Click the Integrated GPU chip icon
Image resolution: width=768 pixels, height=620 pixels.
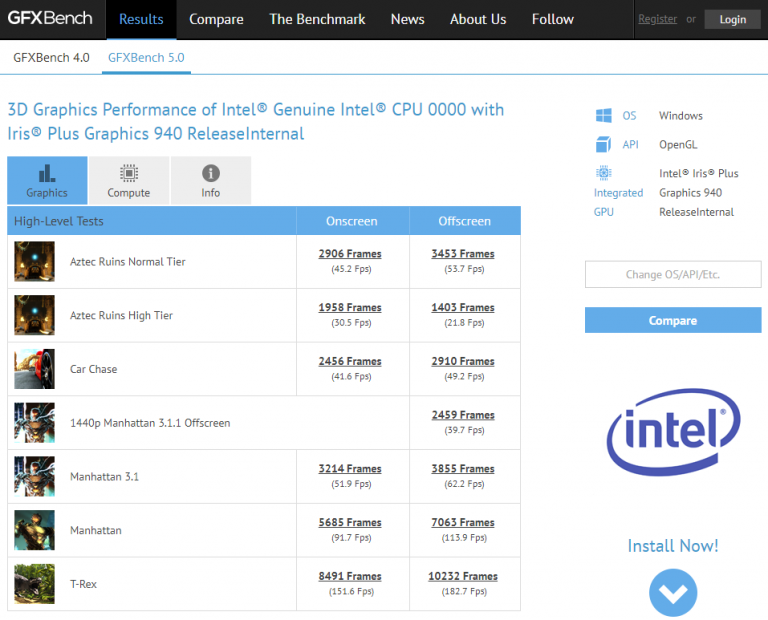(603, 173)
